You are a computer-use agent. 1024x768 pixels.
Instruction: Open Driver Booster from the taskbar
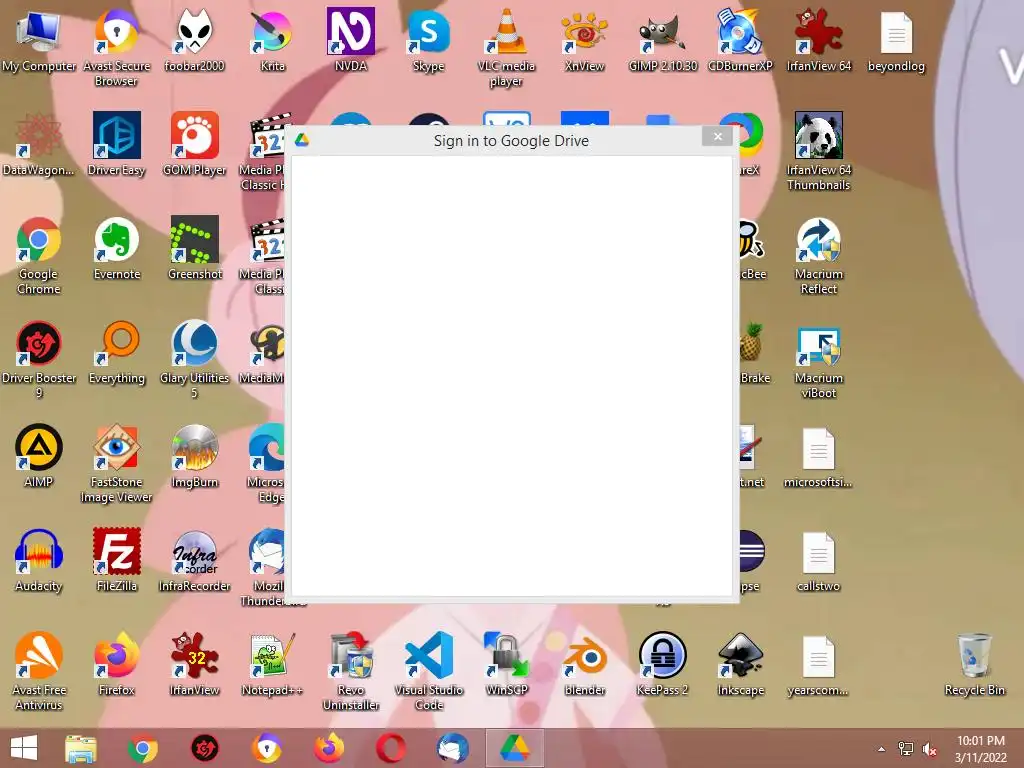point(204,748)
